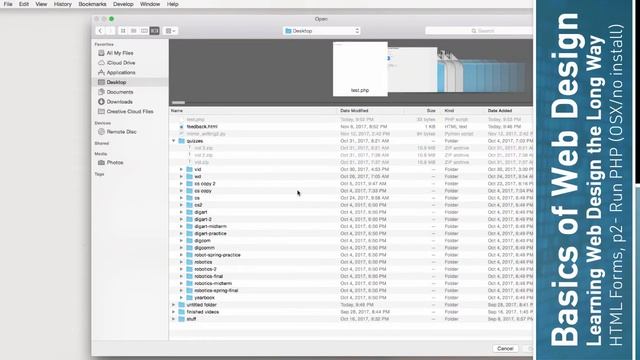This screenshot has height=360, width=640.
Task: Select the digart-practice folder name
Action: (x=210, y=234)
